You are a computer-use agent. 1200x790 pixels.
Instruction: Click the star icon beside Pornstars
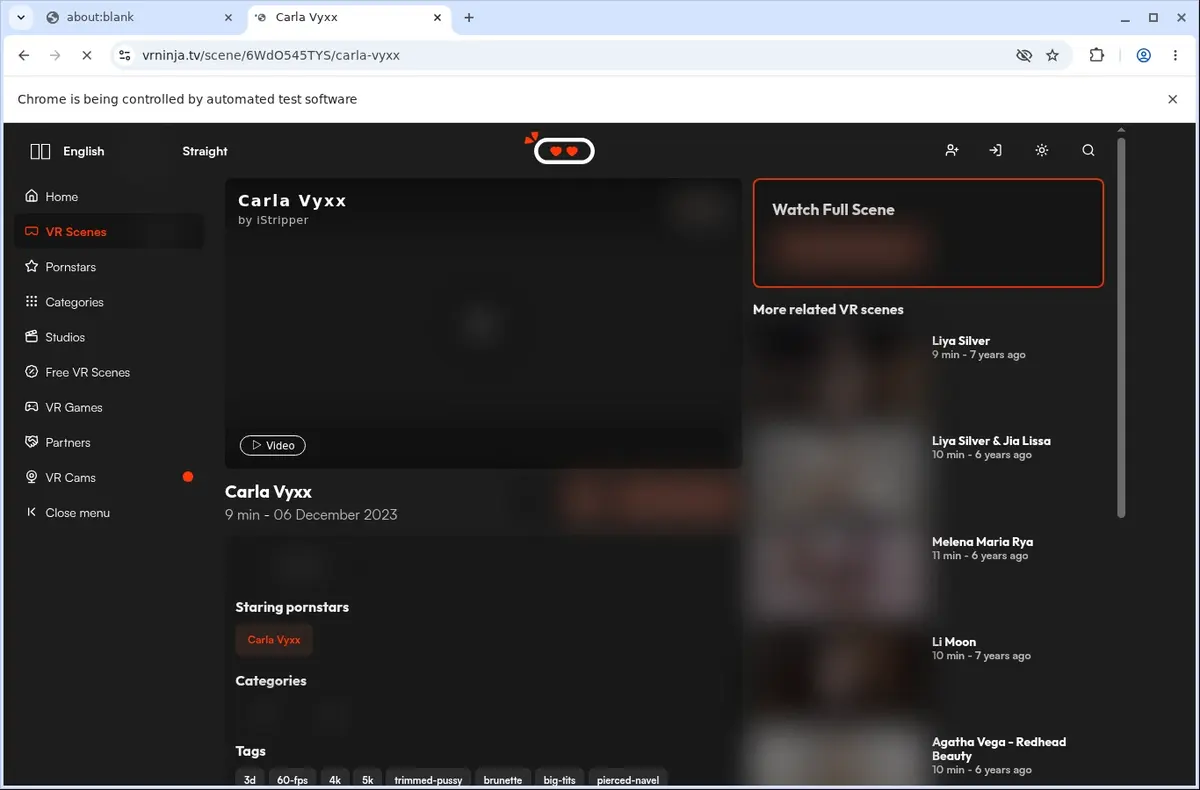(x=32, y=267)
